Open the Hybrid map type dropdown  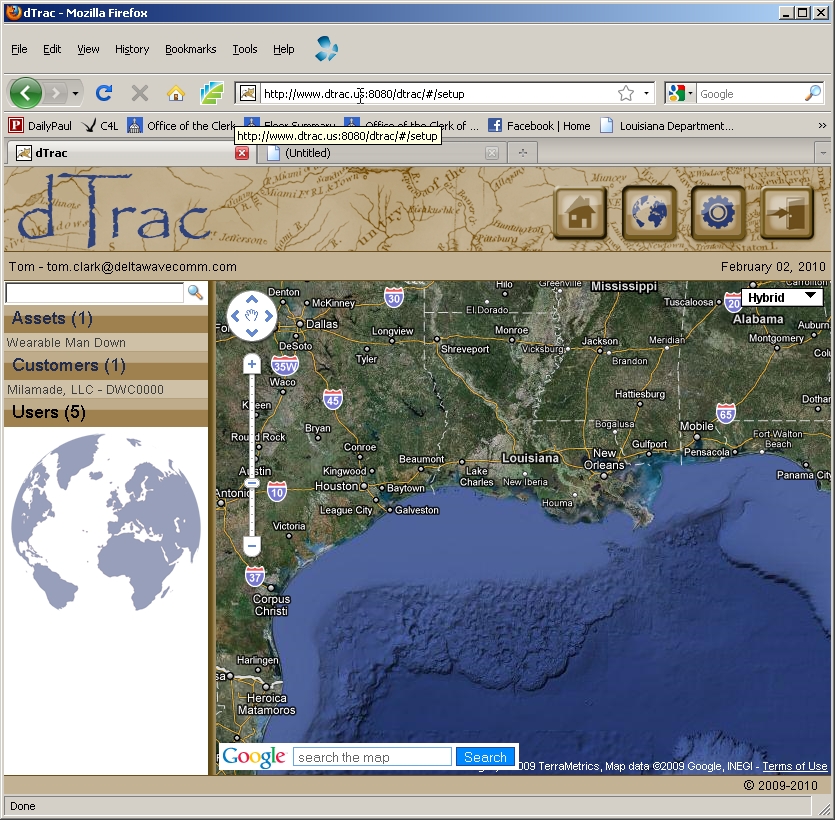click(782, 297)
